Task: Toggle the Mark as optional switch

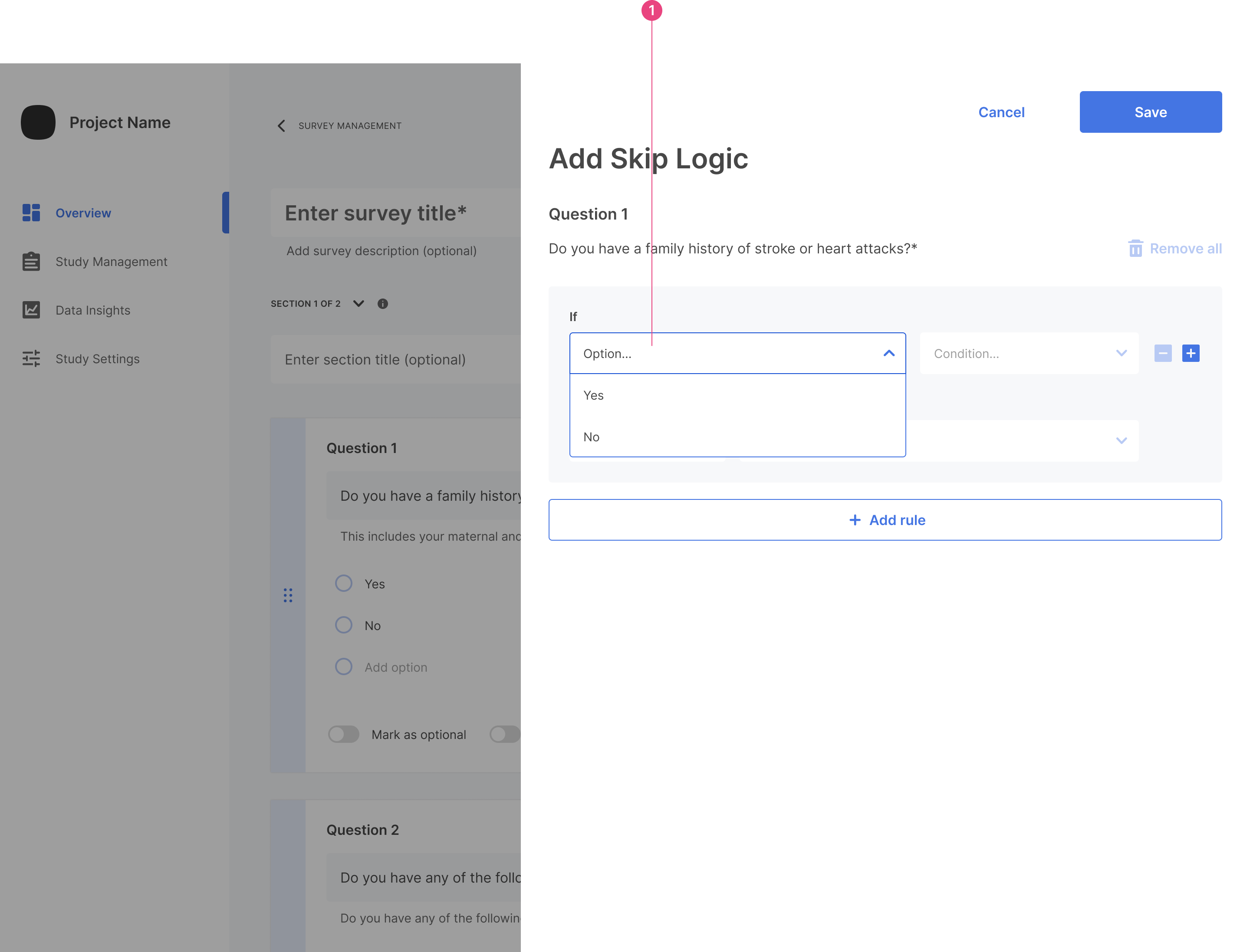Action: point(344,735)
